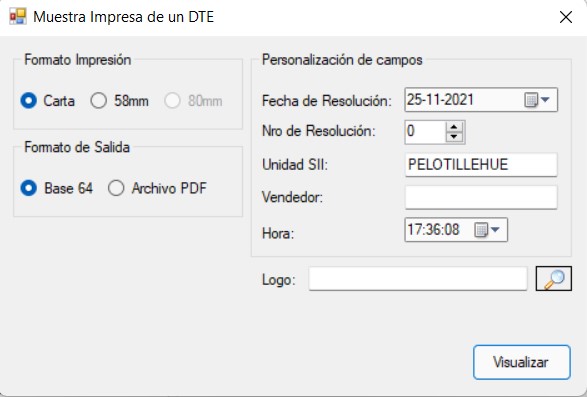Expand the Fecha de Resolución date dropdown arrow
587x397 pixels.
pos(545,100)
